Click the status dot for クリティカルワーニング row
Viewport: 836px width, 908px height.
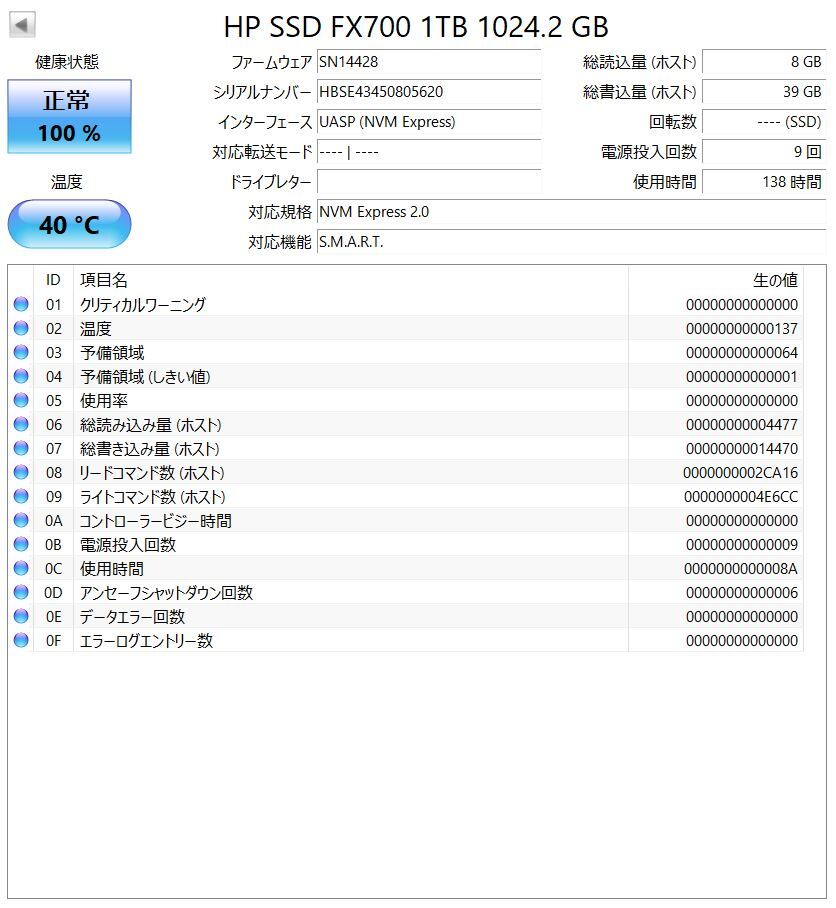(x=21, y=305)
